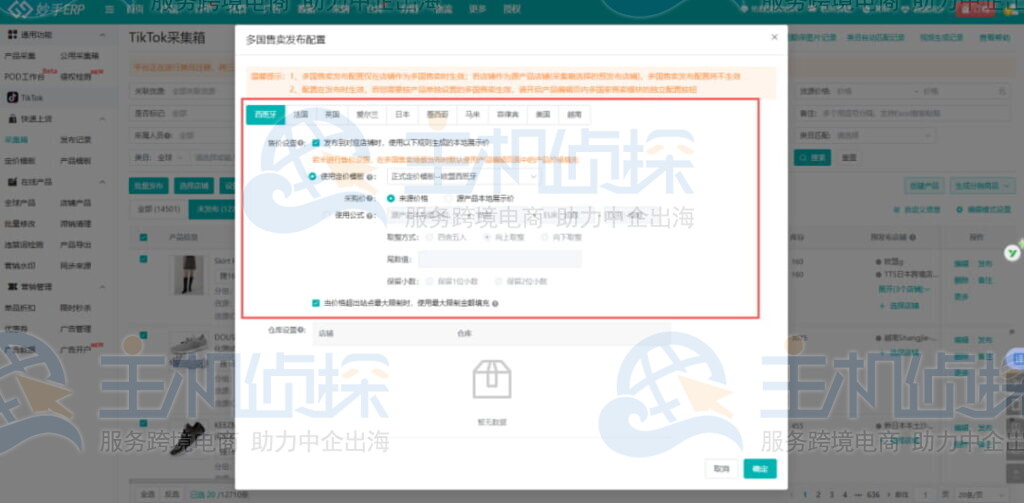
Task: Select the 西班牙 country tab
Action: click(x=265, y=114)
